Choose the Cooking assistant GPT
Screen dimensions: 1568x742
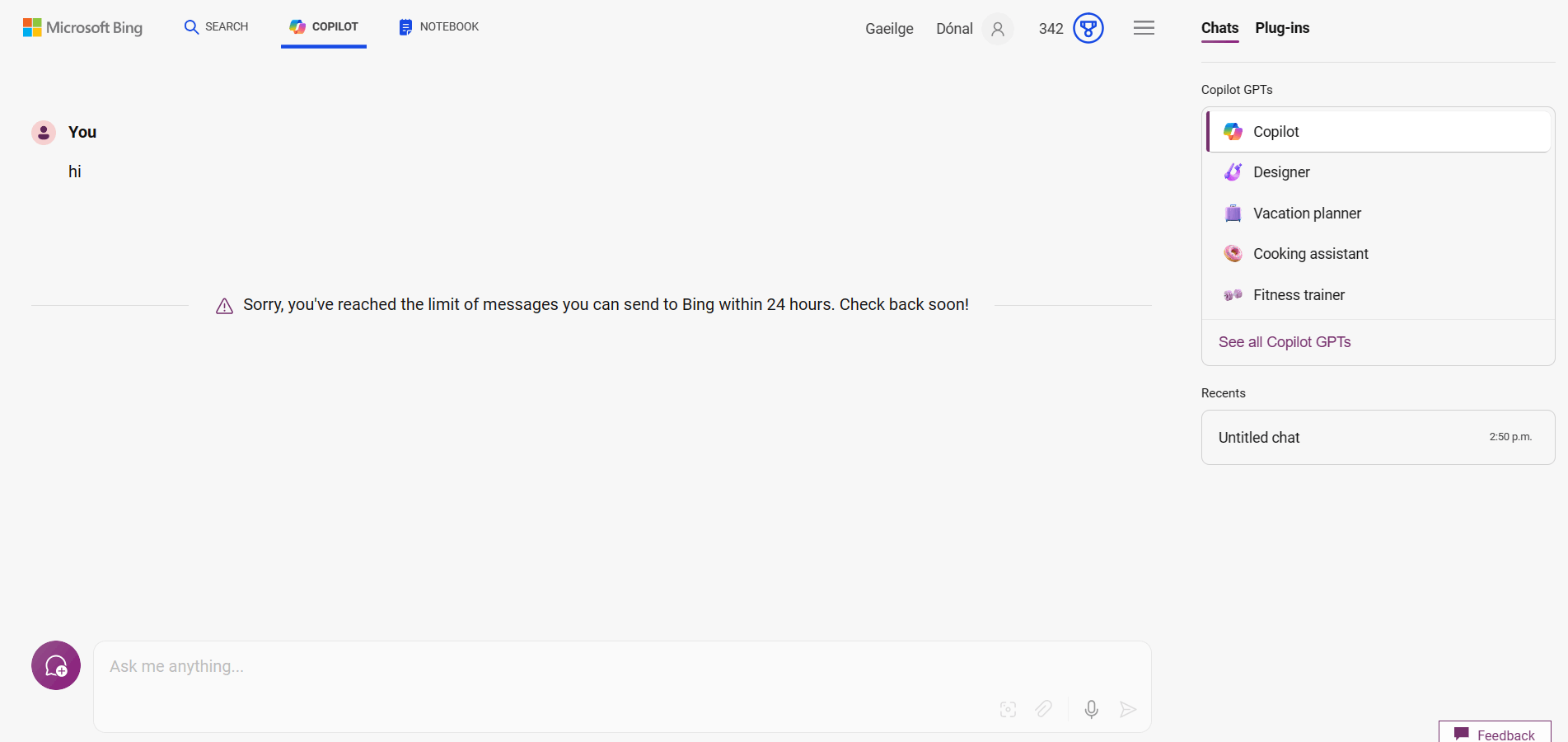pyautogui.click(x=1378, y=254)
